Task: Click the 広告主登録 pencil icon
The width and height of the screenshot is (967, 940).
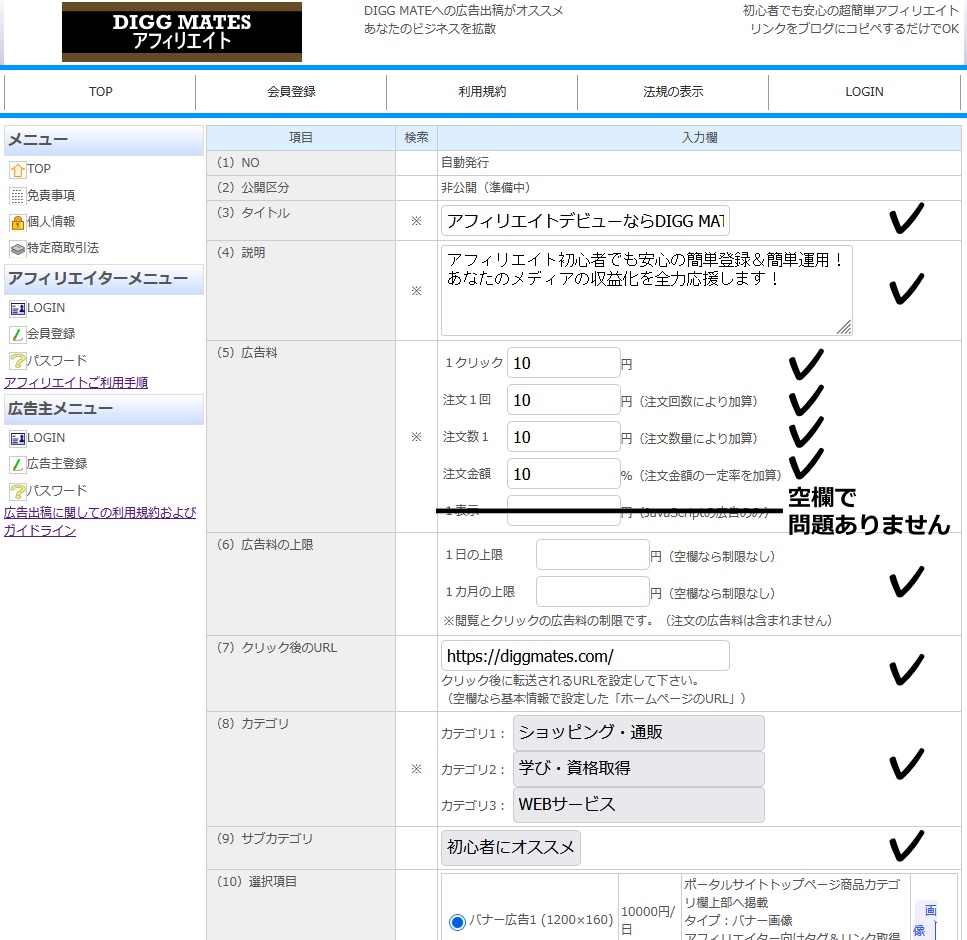Action: (x=18, y=464)
